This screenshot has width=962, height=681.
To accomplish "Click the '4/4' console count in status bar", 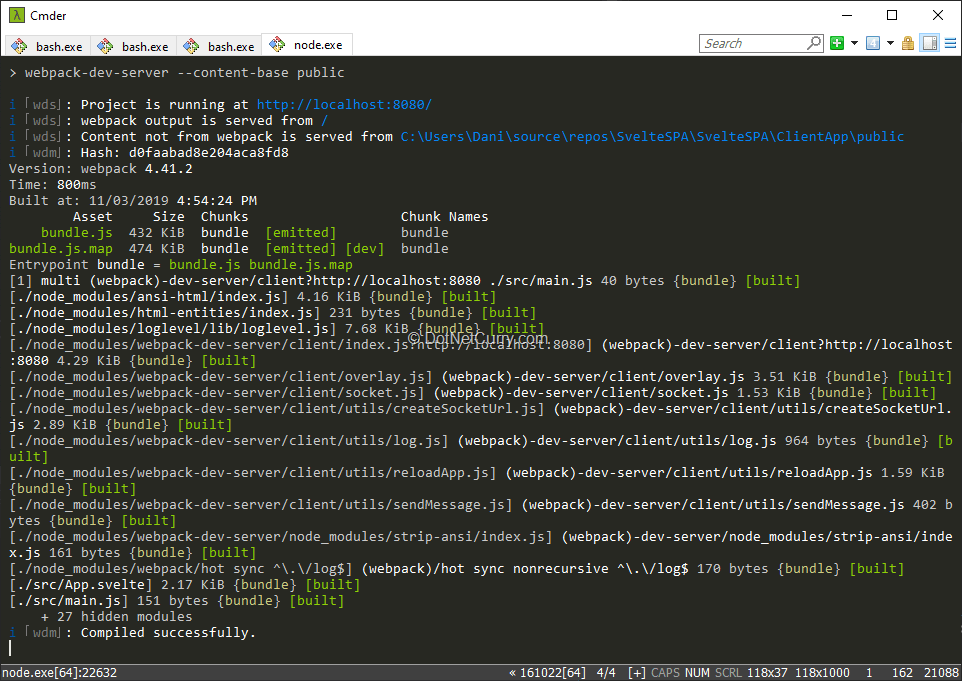I will [x=606, y=672].
